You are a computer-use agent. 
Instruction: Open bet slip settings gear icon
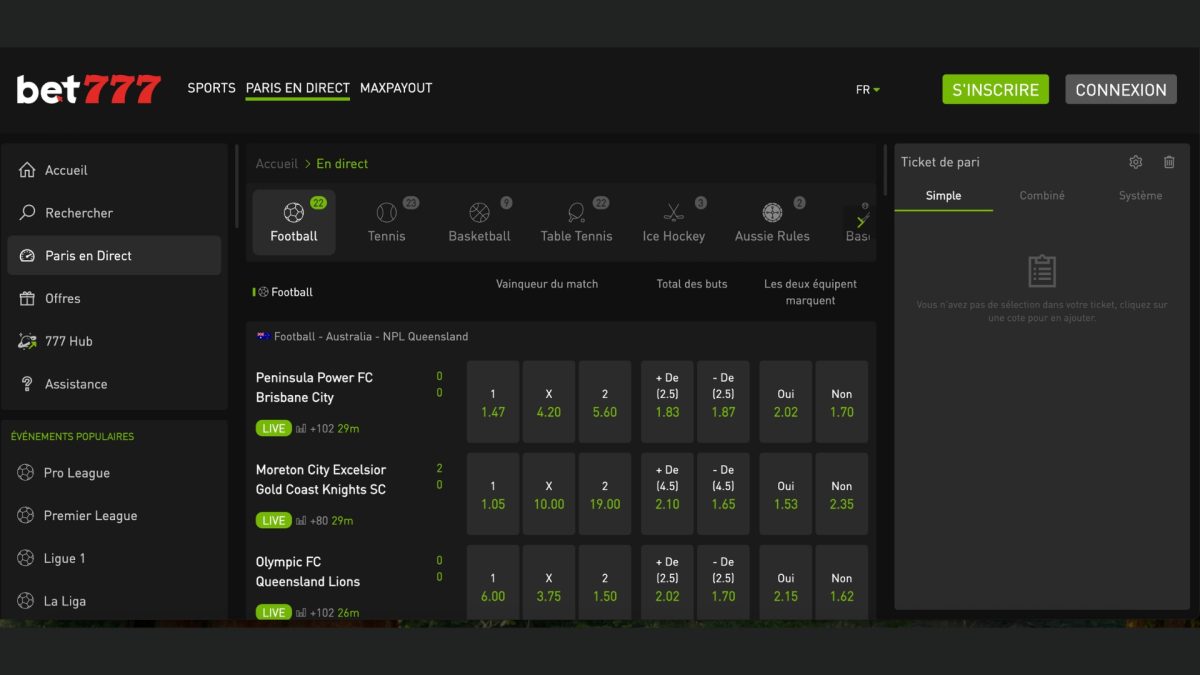(1135, 162)
